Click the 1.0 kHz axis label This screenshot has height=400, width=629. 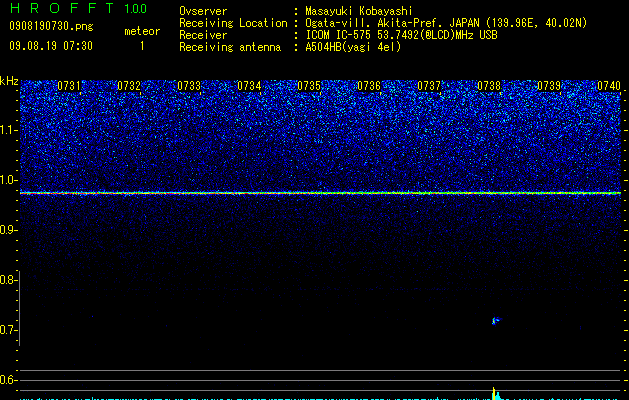(x=9, y=180)
